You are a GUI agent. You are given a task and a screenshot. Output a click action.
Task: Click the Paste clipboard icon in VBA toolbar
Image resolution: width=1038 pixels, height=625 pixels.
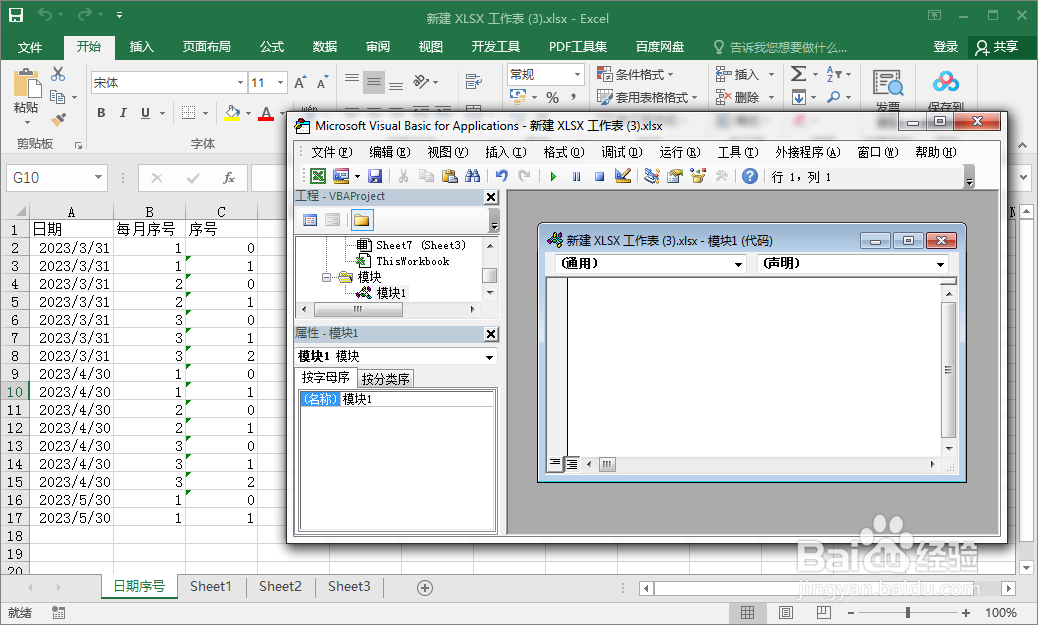pos(449,176)
